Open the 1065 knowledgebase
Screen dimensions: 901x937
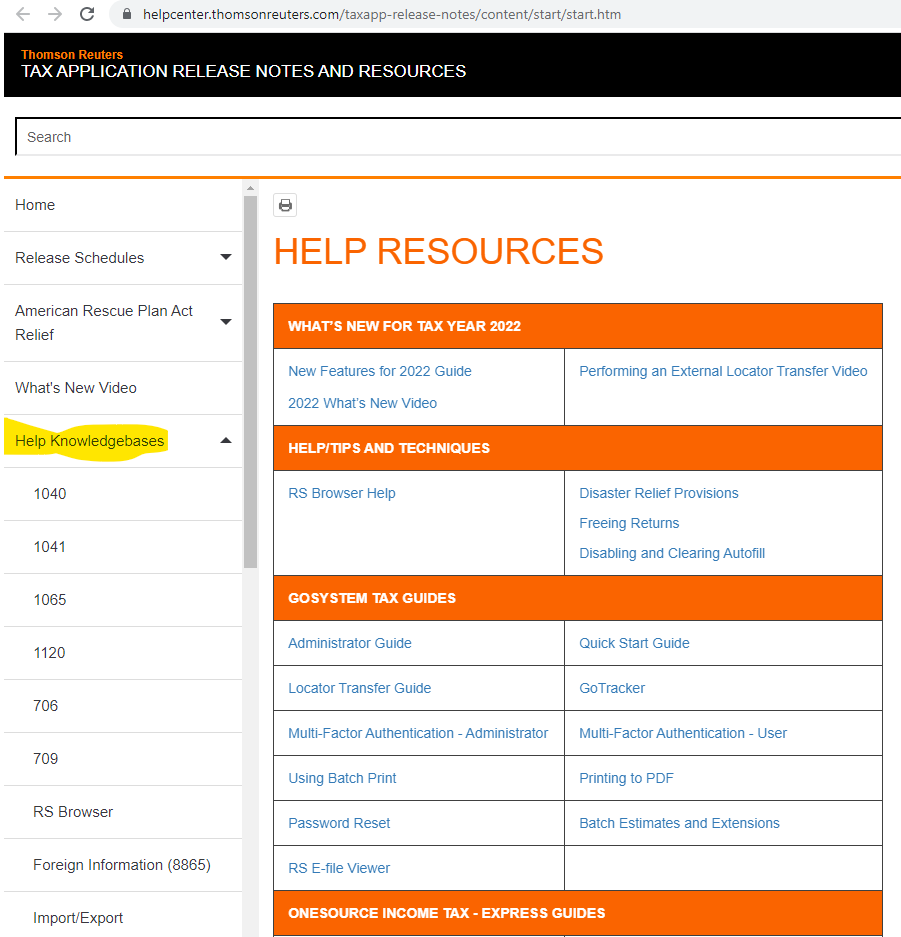(x=123, y=600)
